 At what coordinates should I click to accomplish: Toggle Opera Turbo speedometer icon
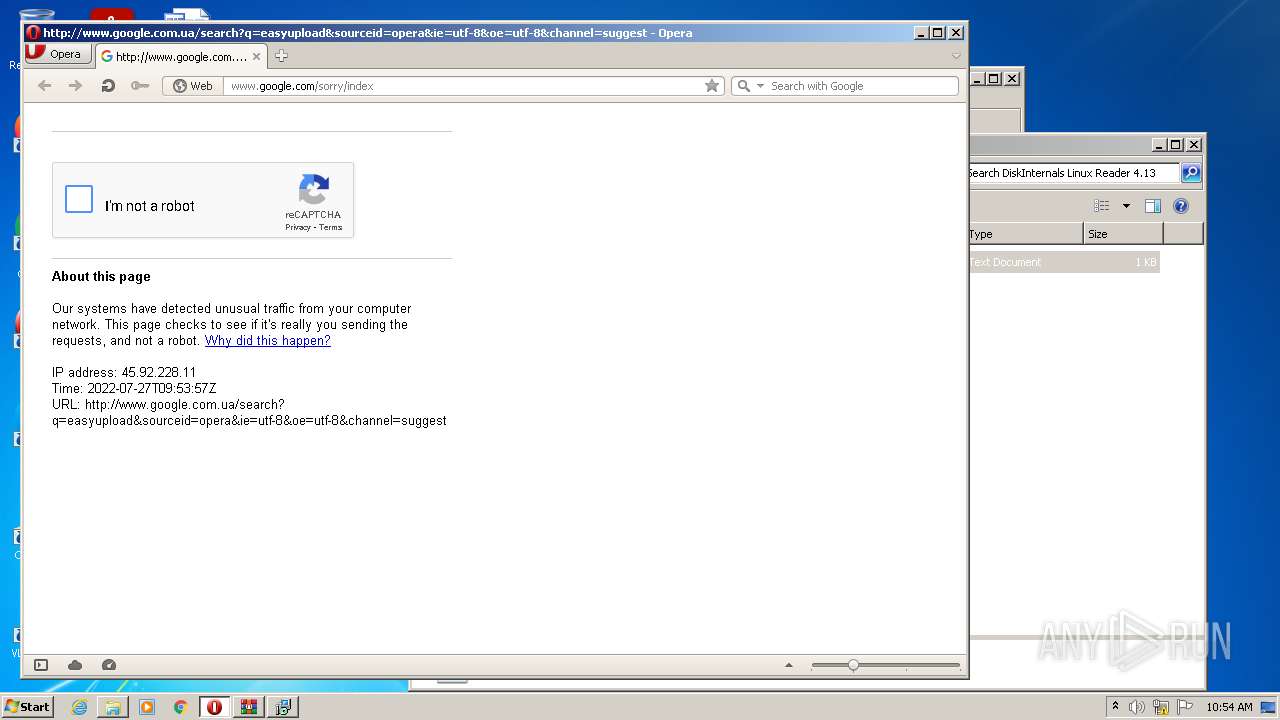(109, 665)
